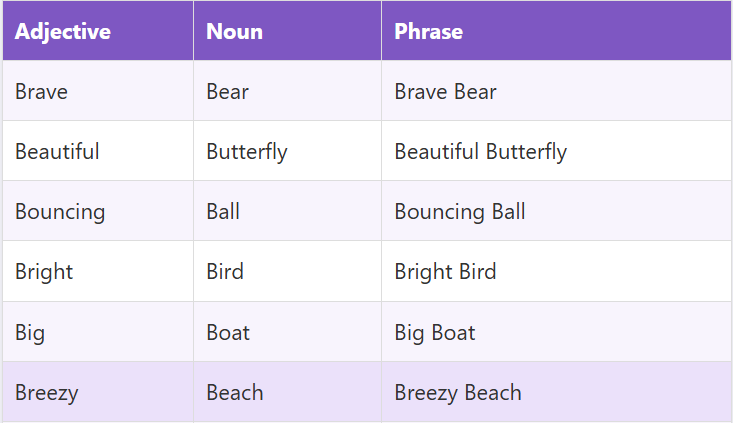This screenshot has height=423, width=733.
Task: Click the Phrase column header
Action: [428, 31]
